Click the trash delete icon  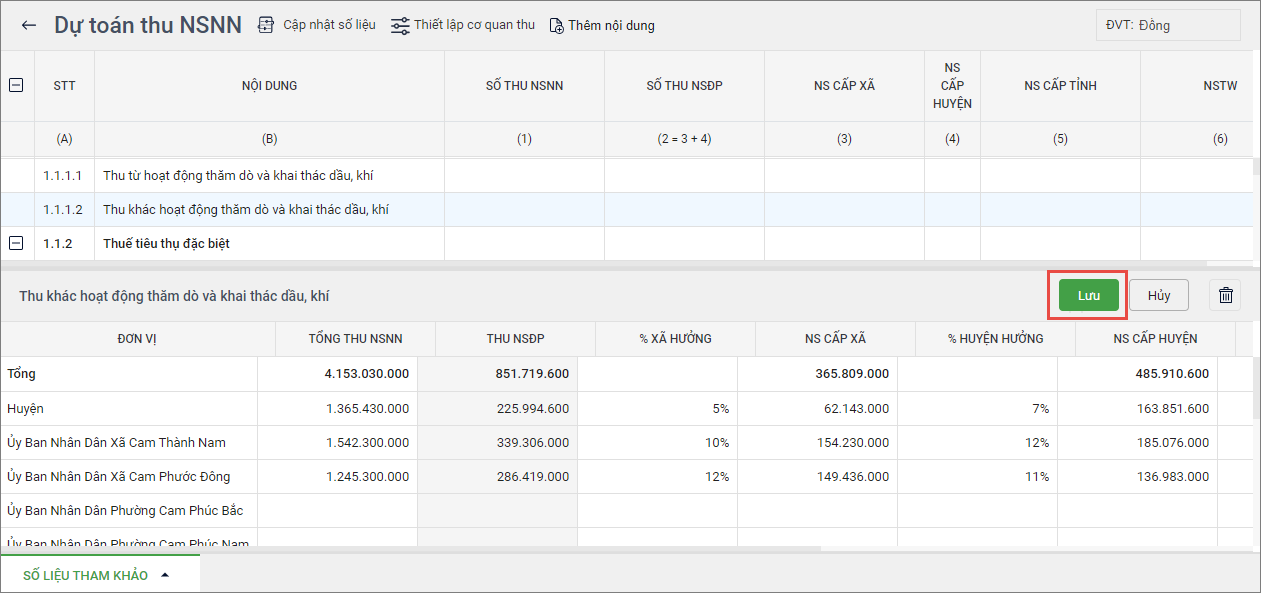pos(1225,295)
